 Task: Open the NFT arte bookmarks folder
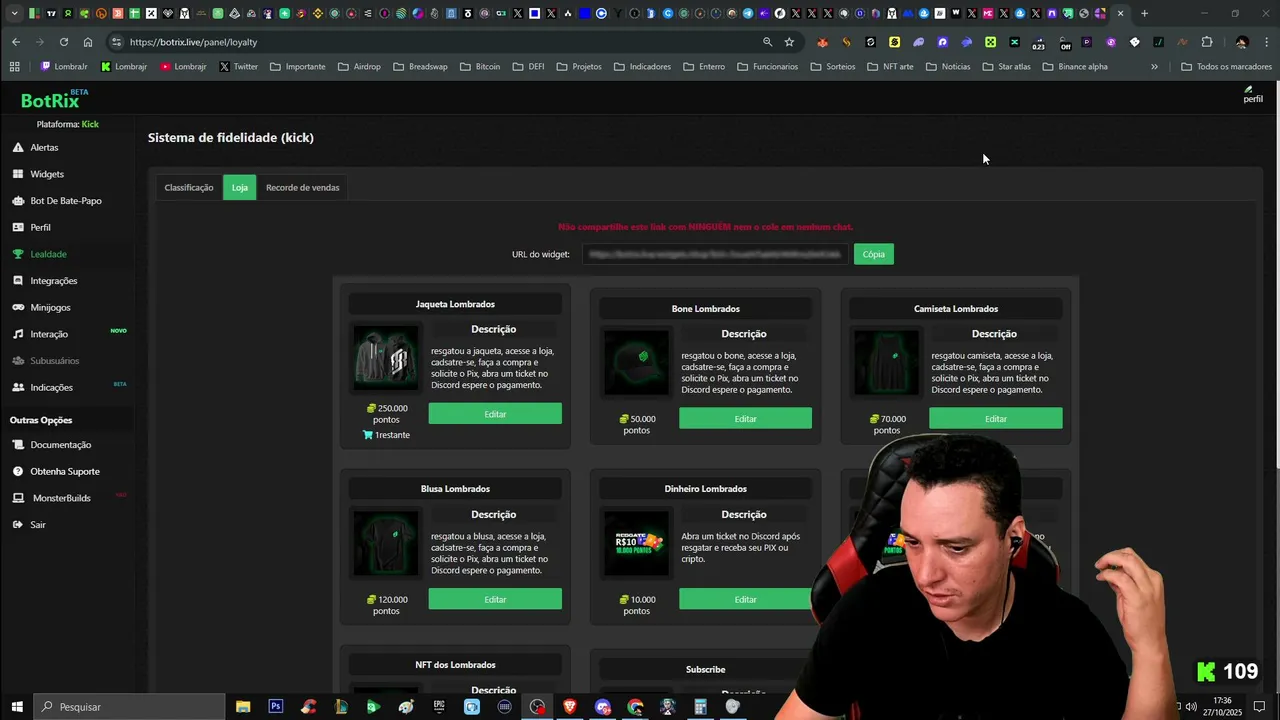pos(890,67)
